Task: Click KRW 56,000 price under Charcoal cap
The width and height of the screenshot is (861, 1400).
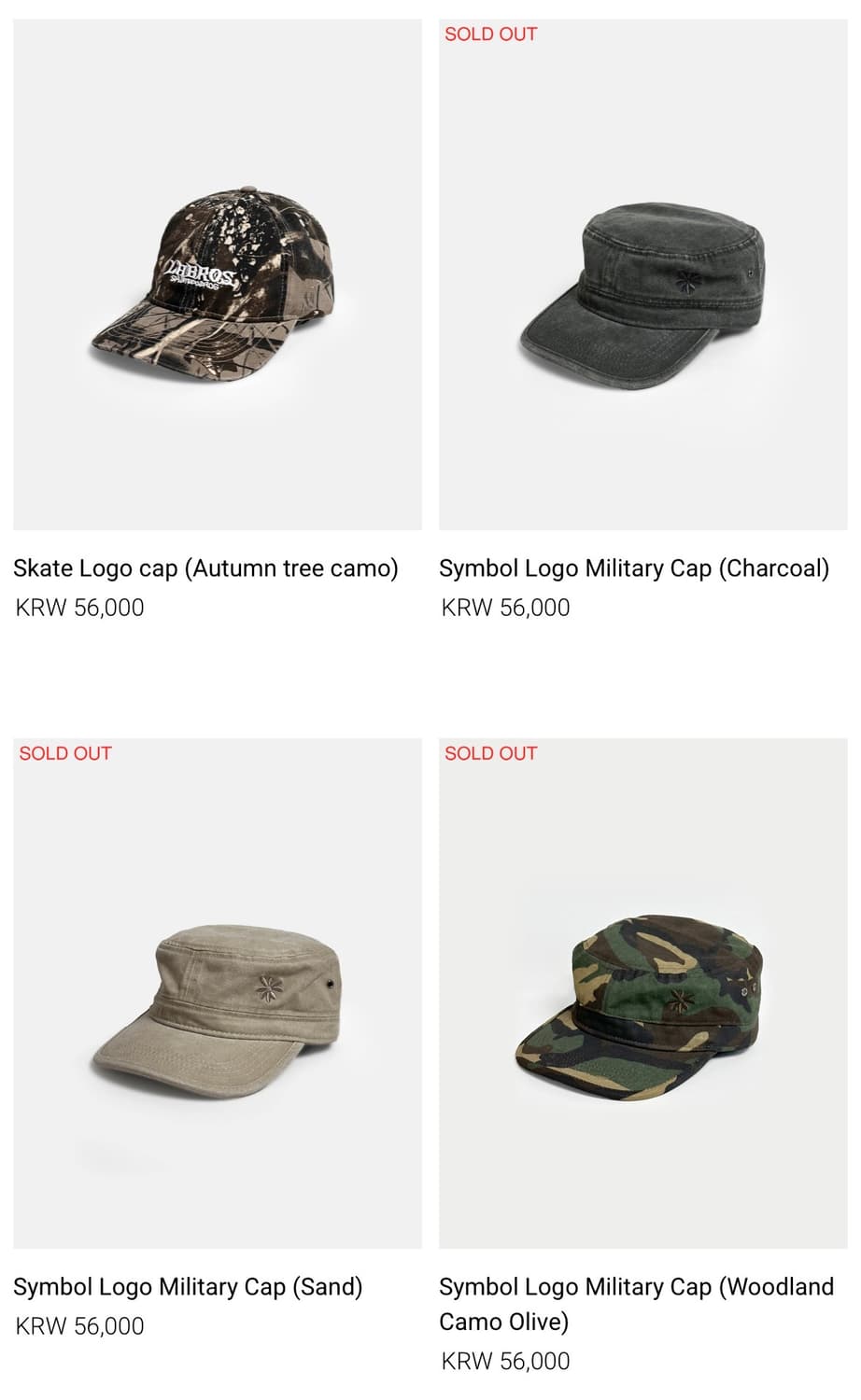Action: point(505,608)
